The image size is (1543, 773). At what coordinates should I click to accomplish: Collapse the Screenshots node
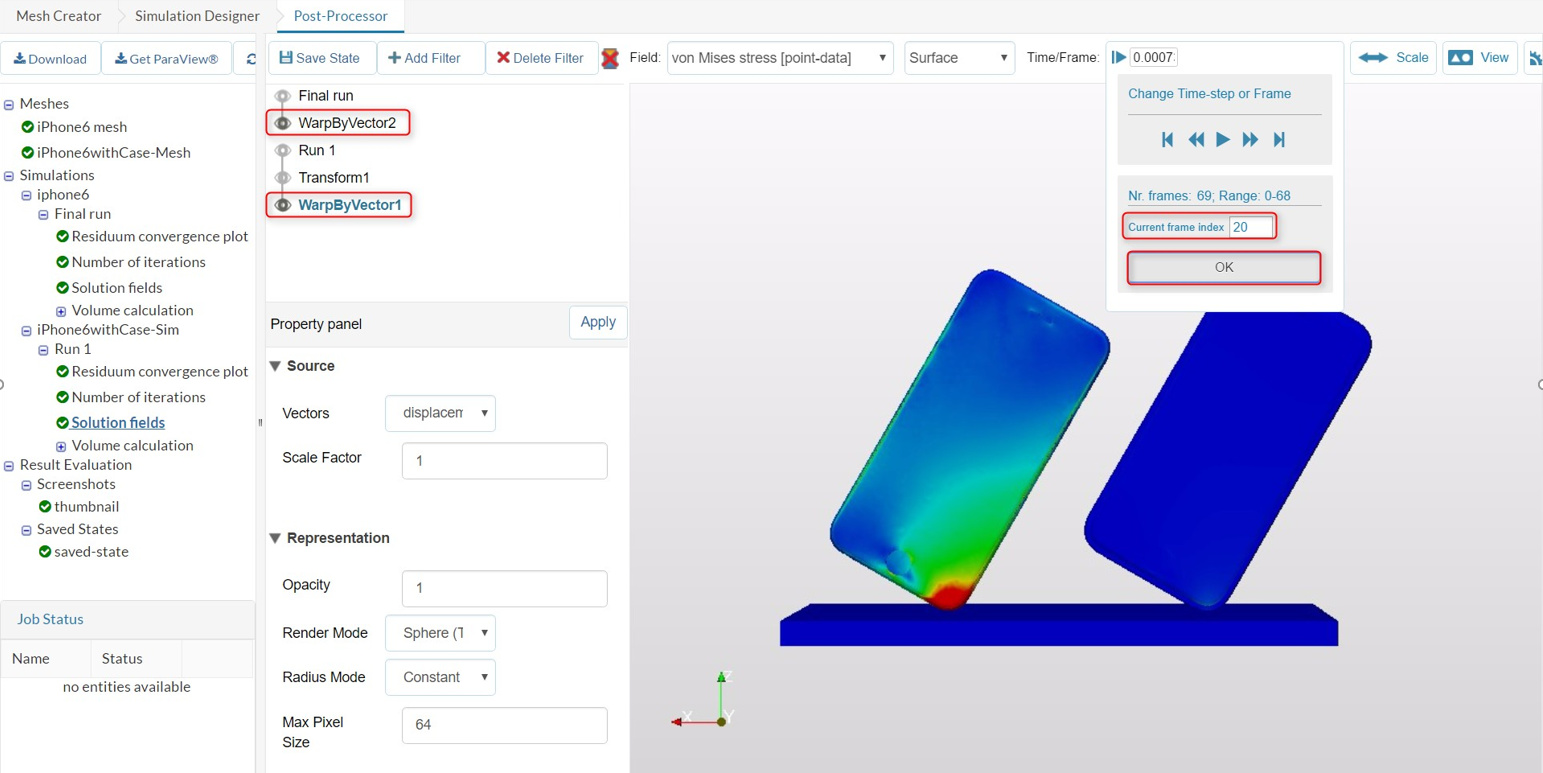27,485
